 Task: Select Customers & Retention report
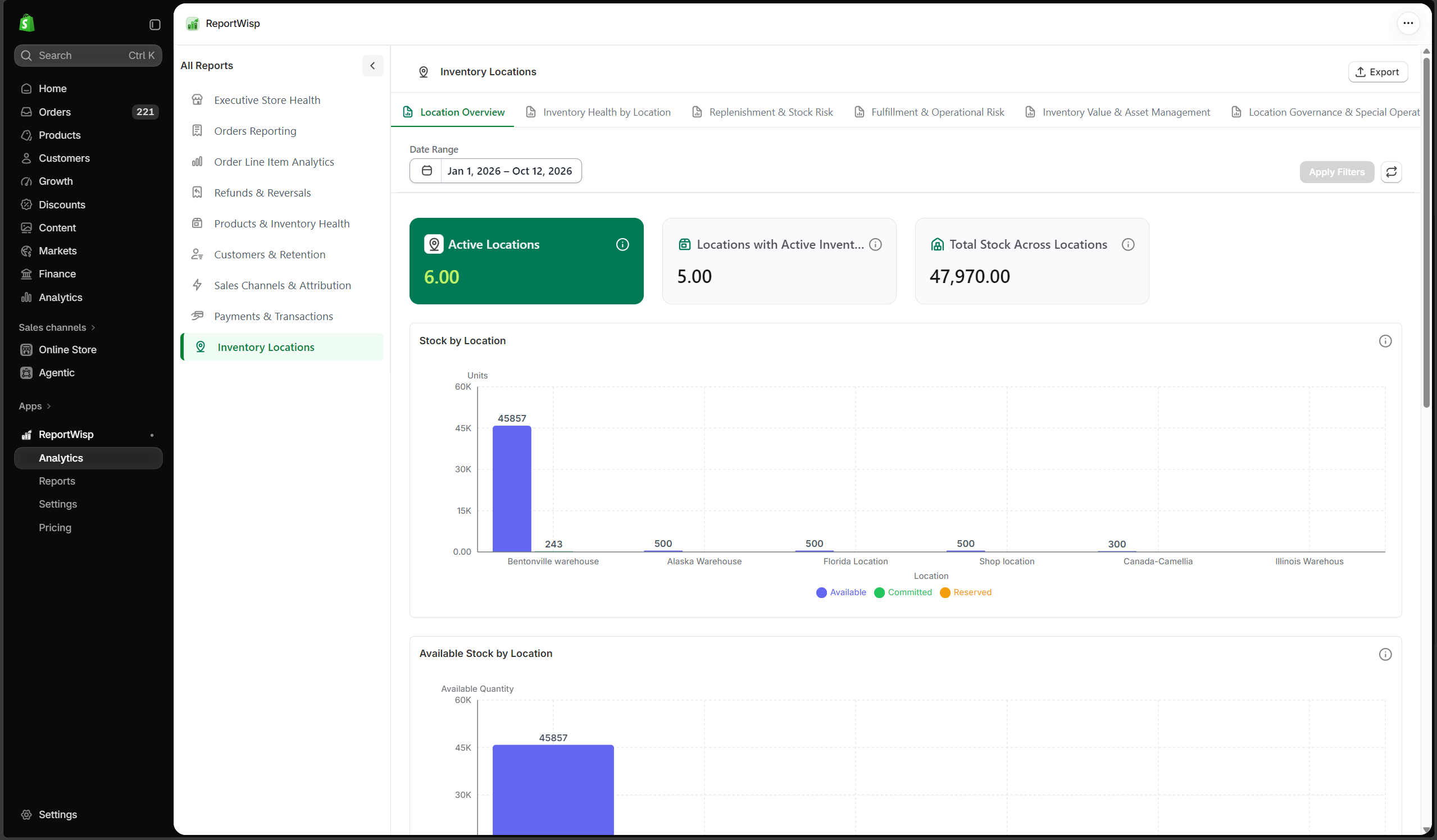pos(281,254)
